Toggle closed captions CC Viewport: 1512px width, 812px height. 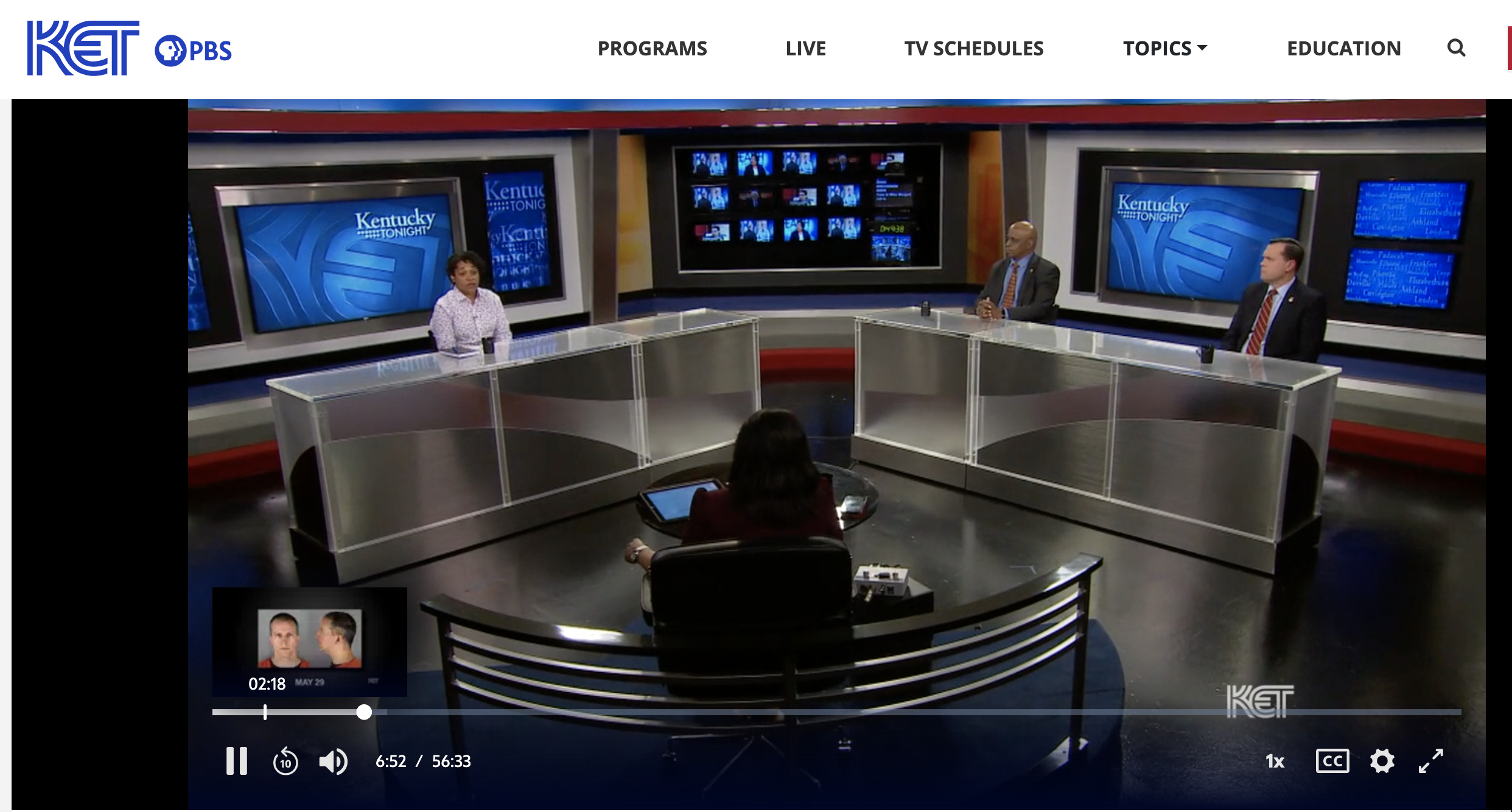[x=1332, y=761]
